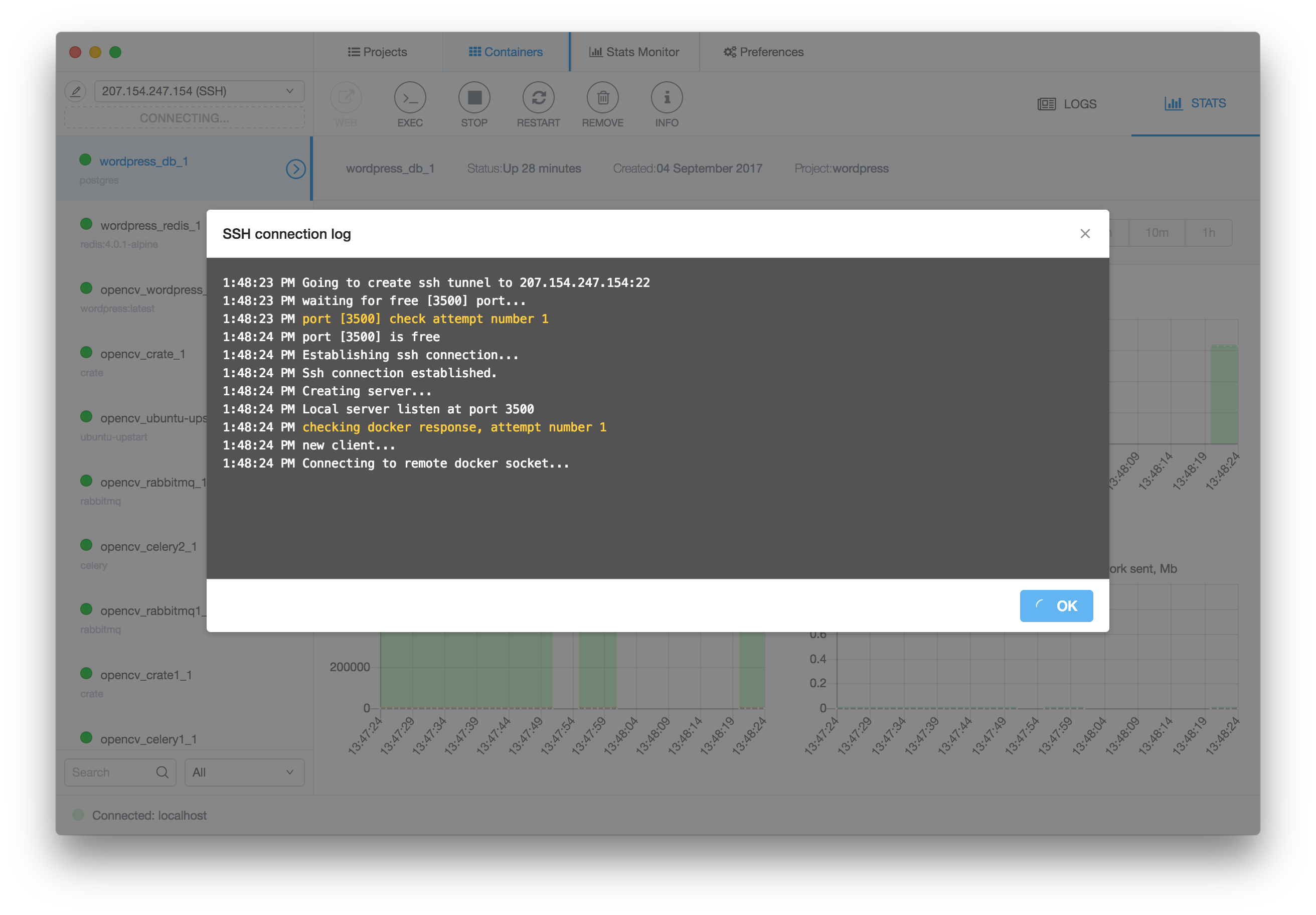Image resolution: width=1316 pixels, height=915 pixels.
Task: Click the EXEC terminal icon
Action: click(x=410, y=98)
